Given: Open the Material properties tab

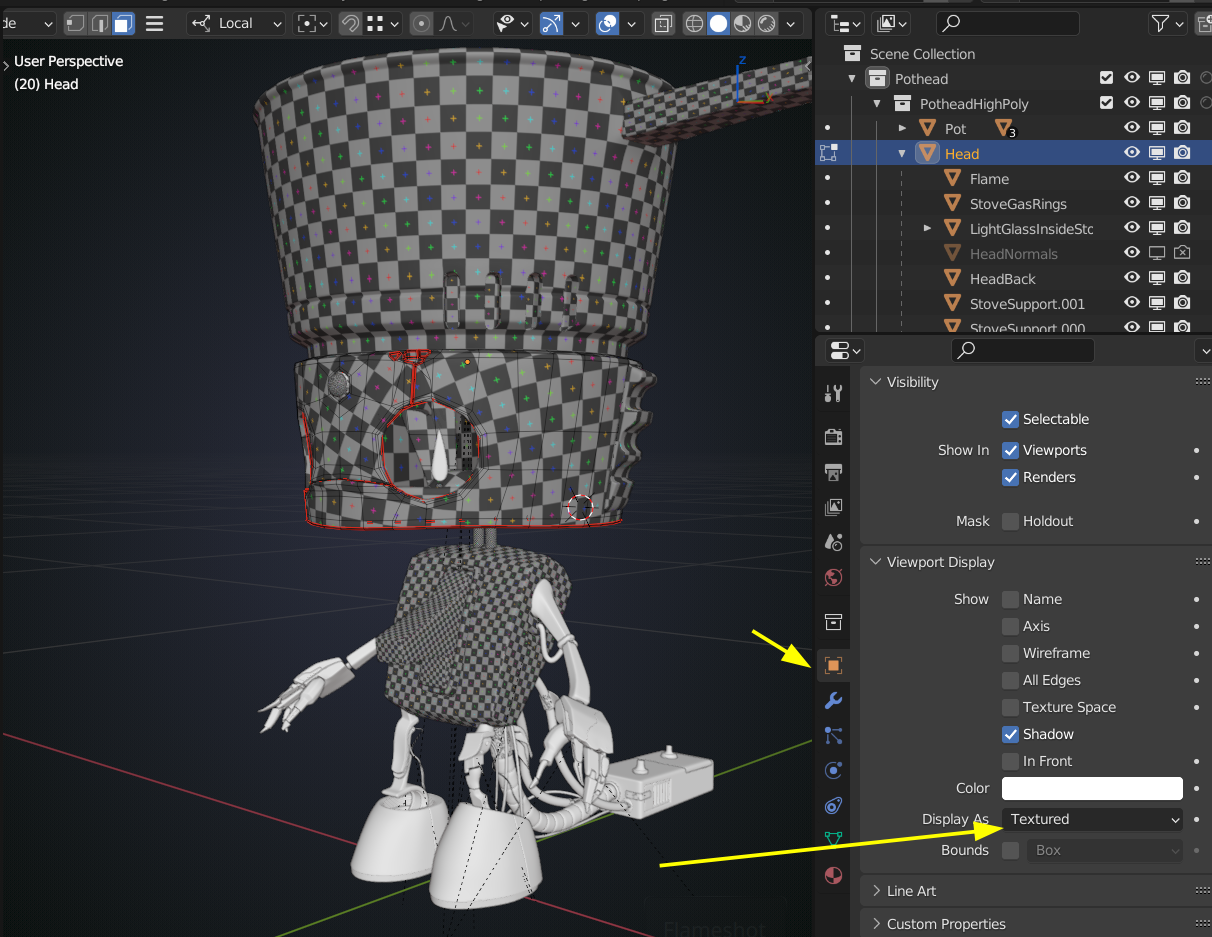Looking at the screenshot, I should pos(833,876).
